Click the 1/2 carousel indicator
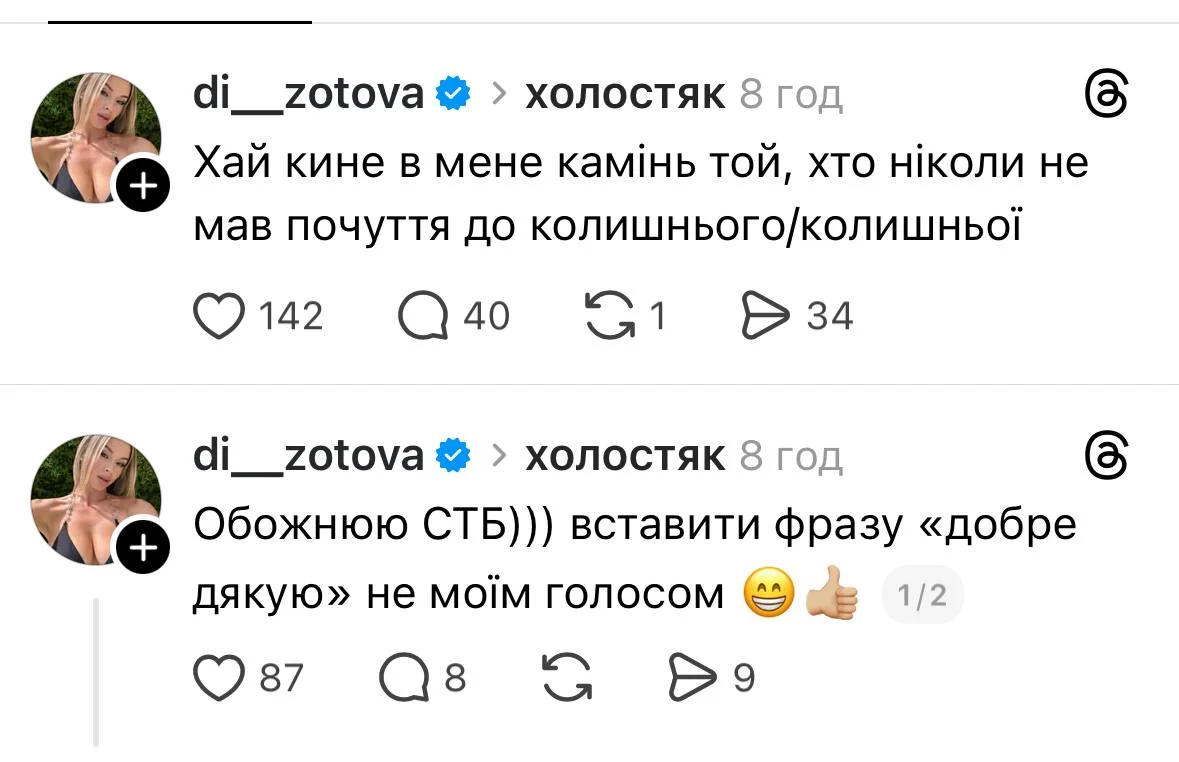This screenshot has height=762, width=1179. pos(921,594)
